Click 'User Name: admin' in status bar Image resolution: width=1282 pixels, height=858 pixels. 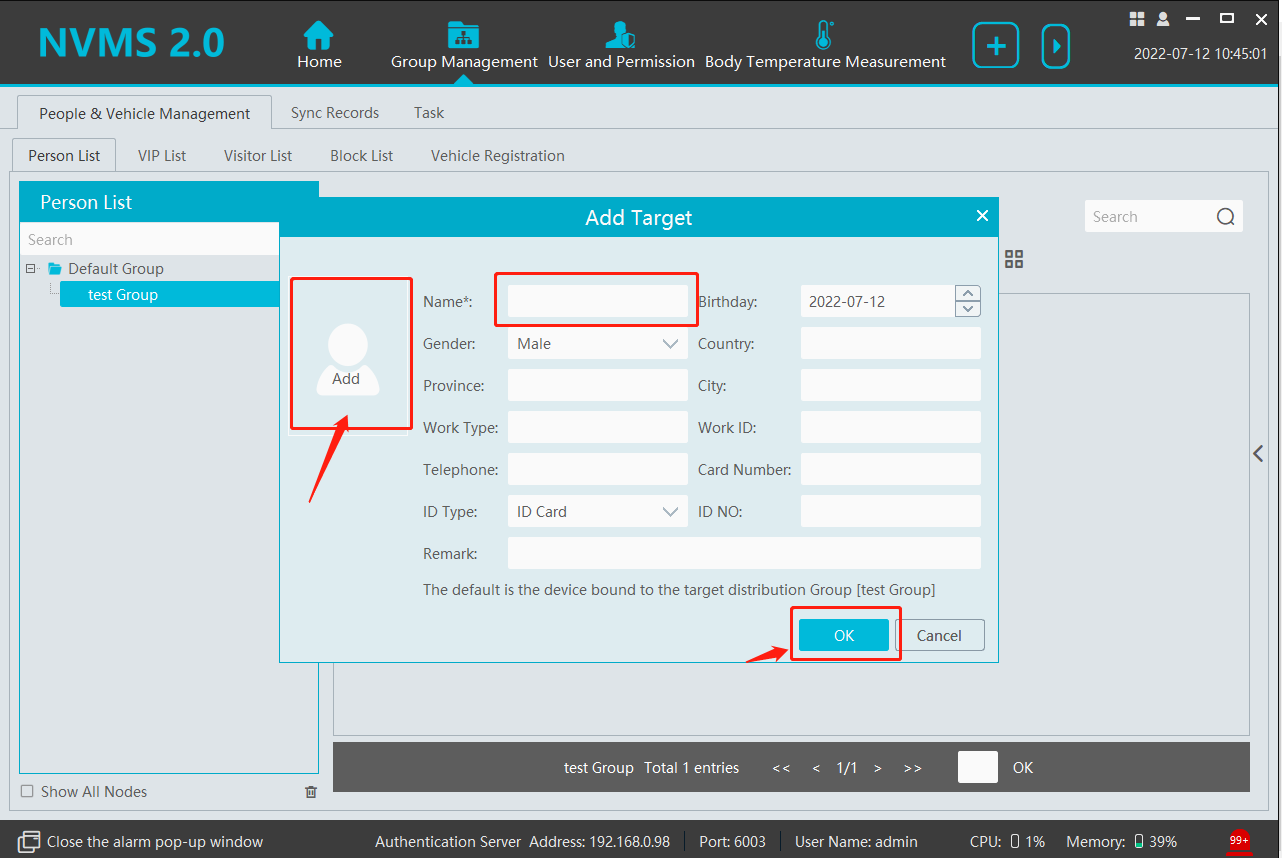[856, 842]
